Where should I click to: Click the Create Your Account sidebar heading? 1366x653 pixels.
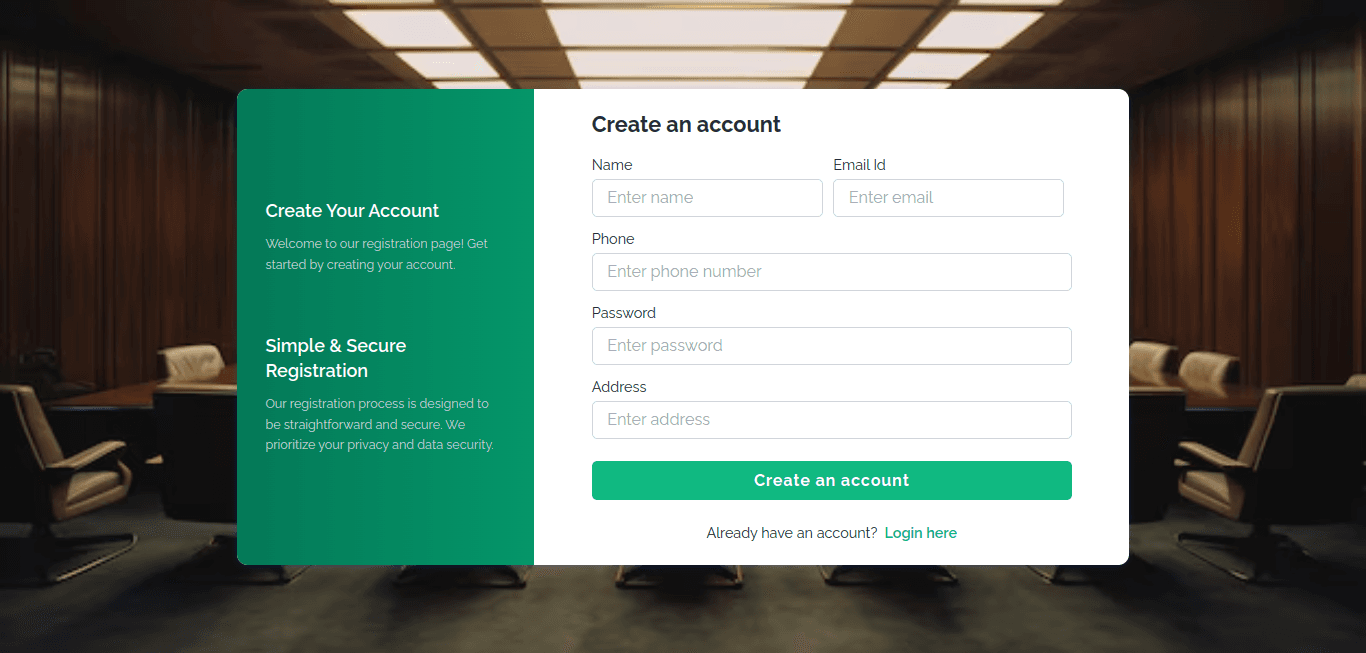click(x=352, y=211)
